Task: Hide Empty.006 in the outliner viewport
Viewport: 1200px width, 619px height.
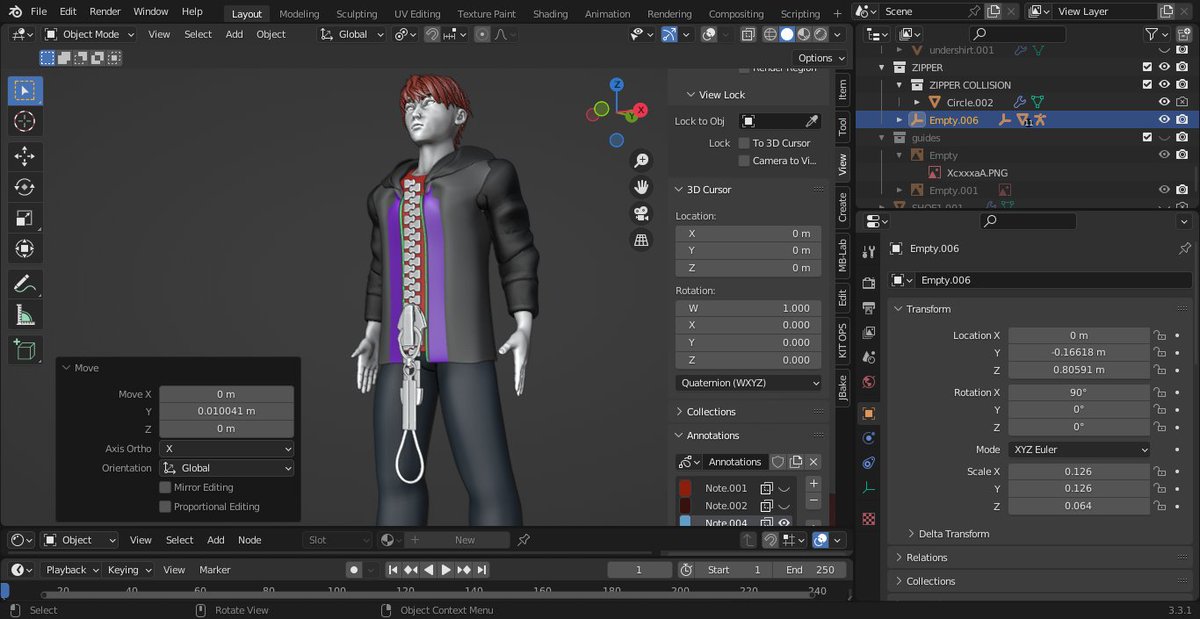Action: [x=1164, y=119]
